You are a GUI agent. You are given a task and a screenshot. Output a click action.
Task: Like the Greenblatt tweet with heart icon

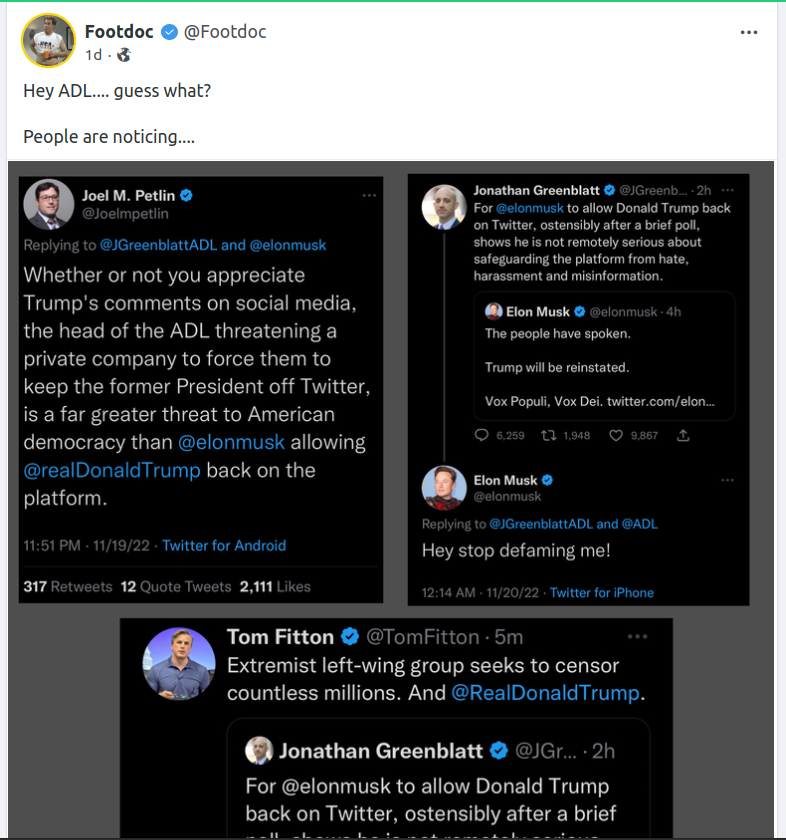pos(616,435)
